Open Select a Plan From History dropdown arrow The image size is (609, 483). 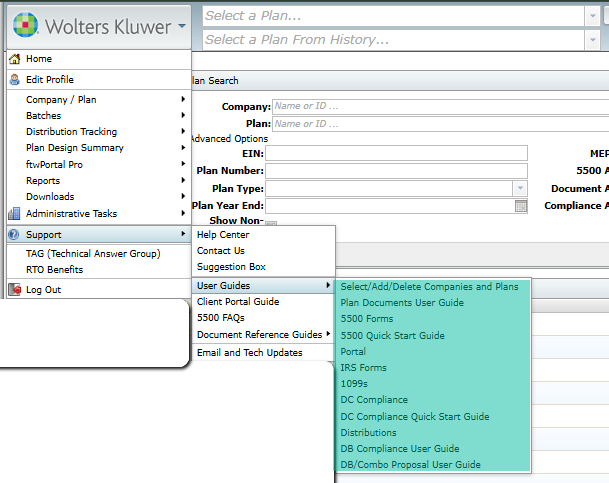pos(592,40)
